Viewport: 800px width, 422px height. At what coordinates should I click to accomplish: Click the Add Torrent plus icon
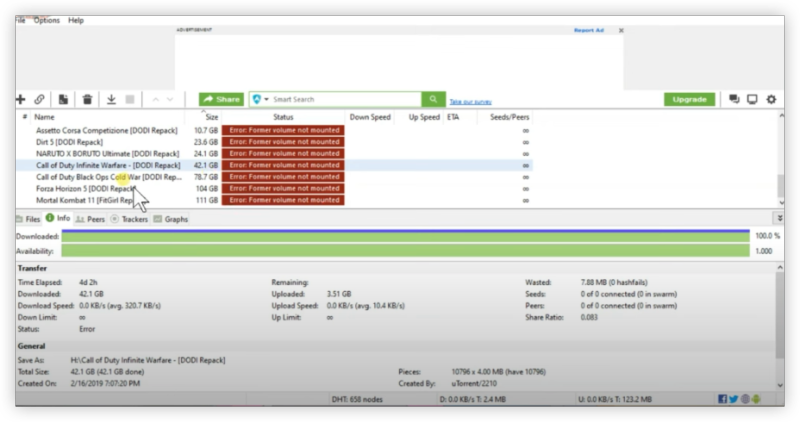(x=20, y=99)
